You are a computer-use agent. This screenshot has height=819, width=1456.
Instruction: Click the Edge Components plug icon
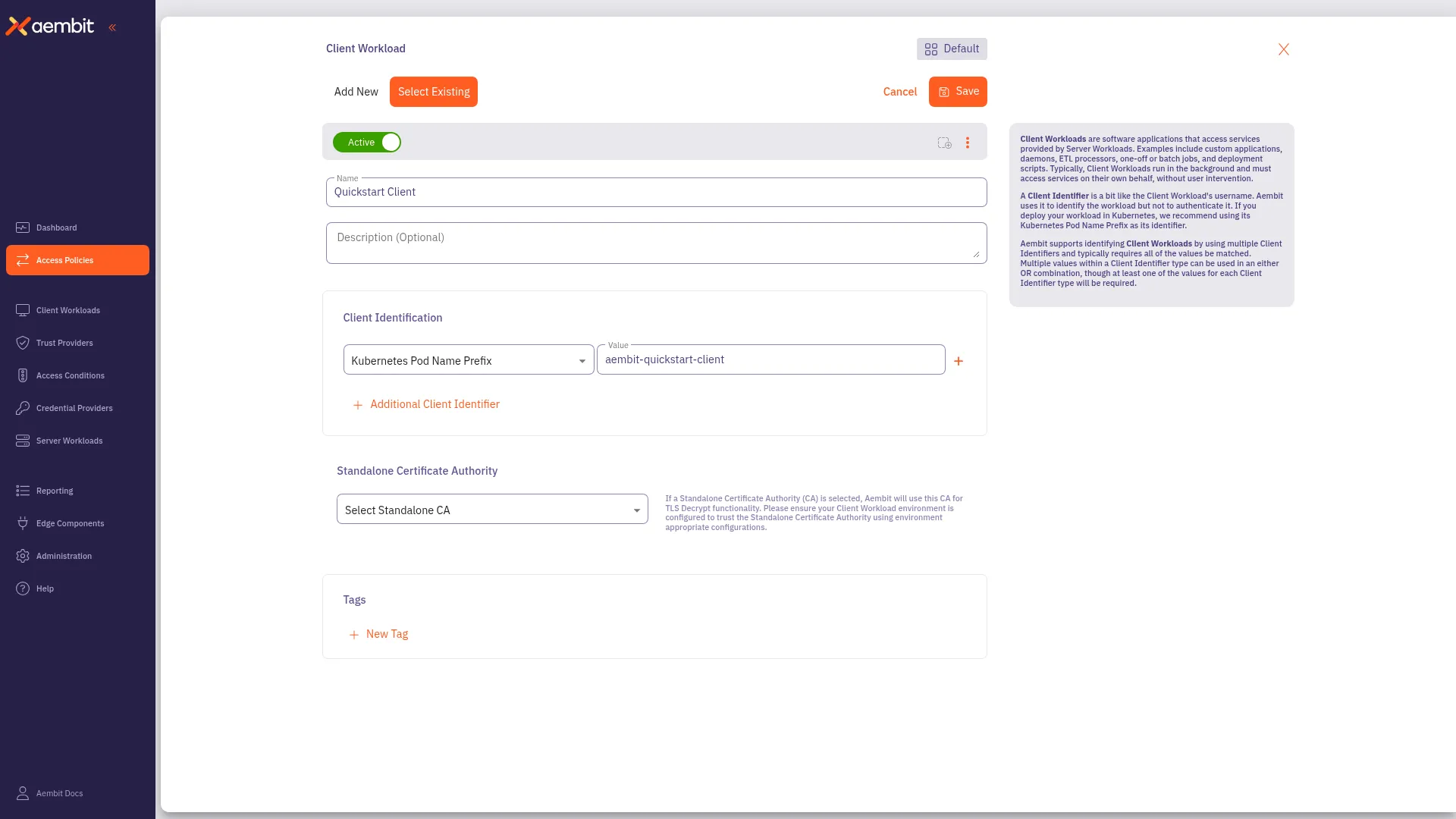(x=23, y=523)
